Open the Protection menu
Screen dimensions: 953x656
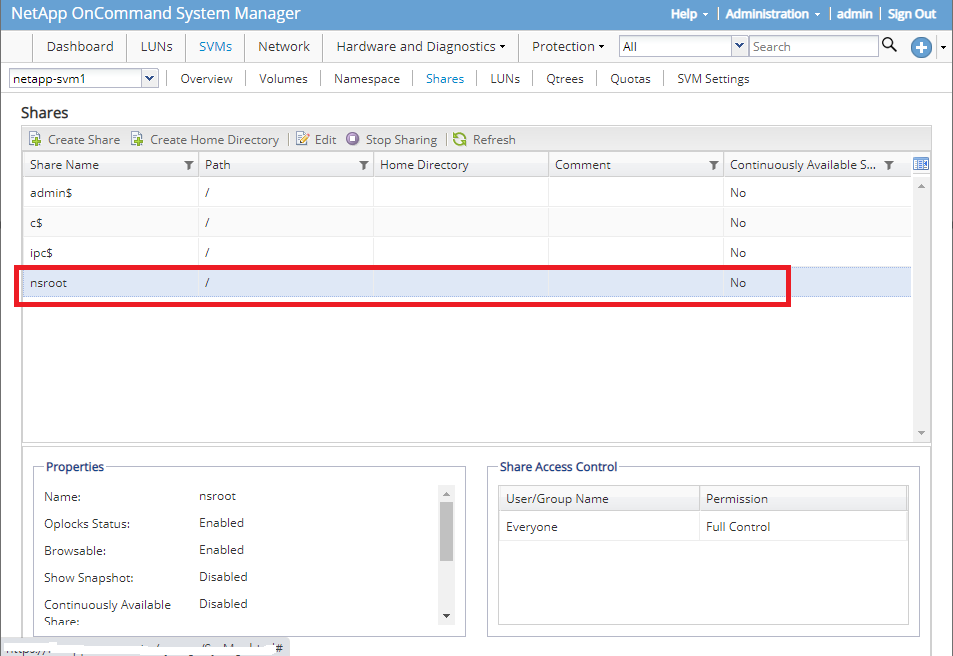[x=567, y=47]
